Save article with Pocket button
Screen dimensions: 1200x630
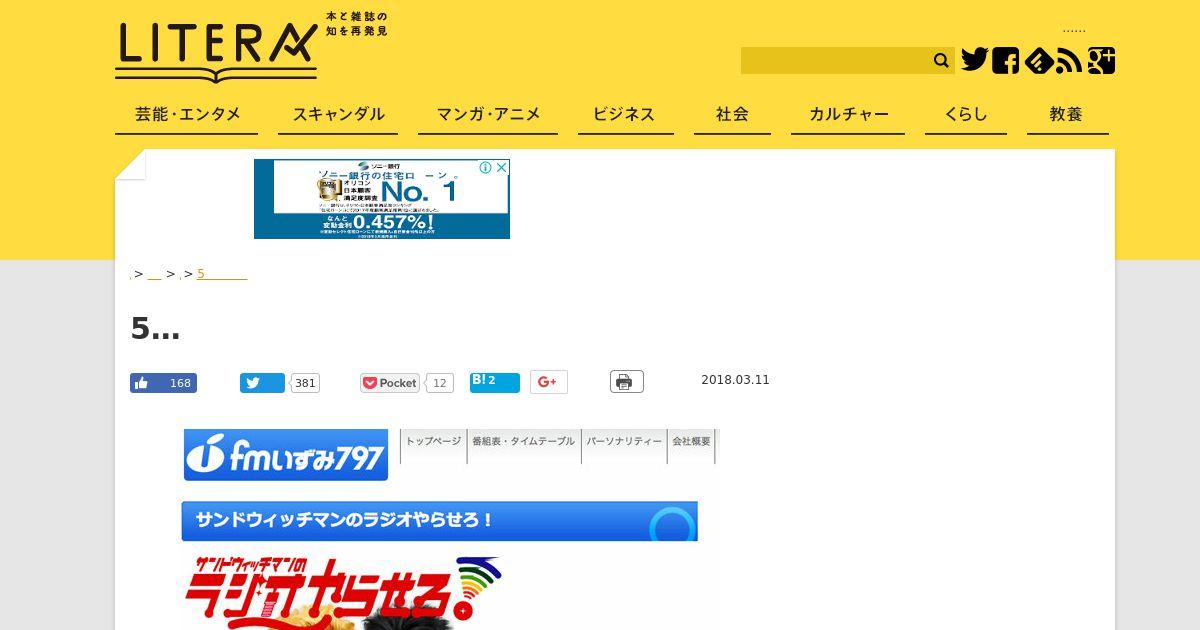point(390,383)
